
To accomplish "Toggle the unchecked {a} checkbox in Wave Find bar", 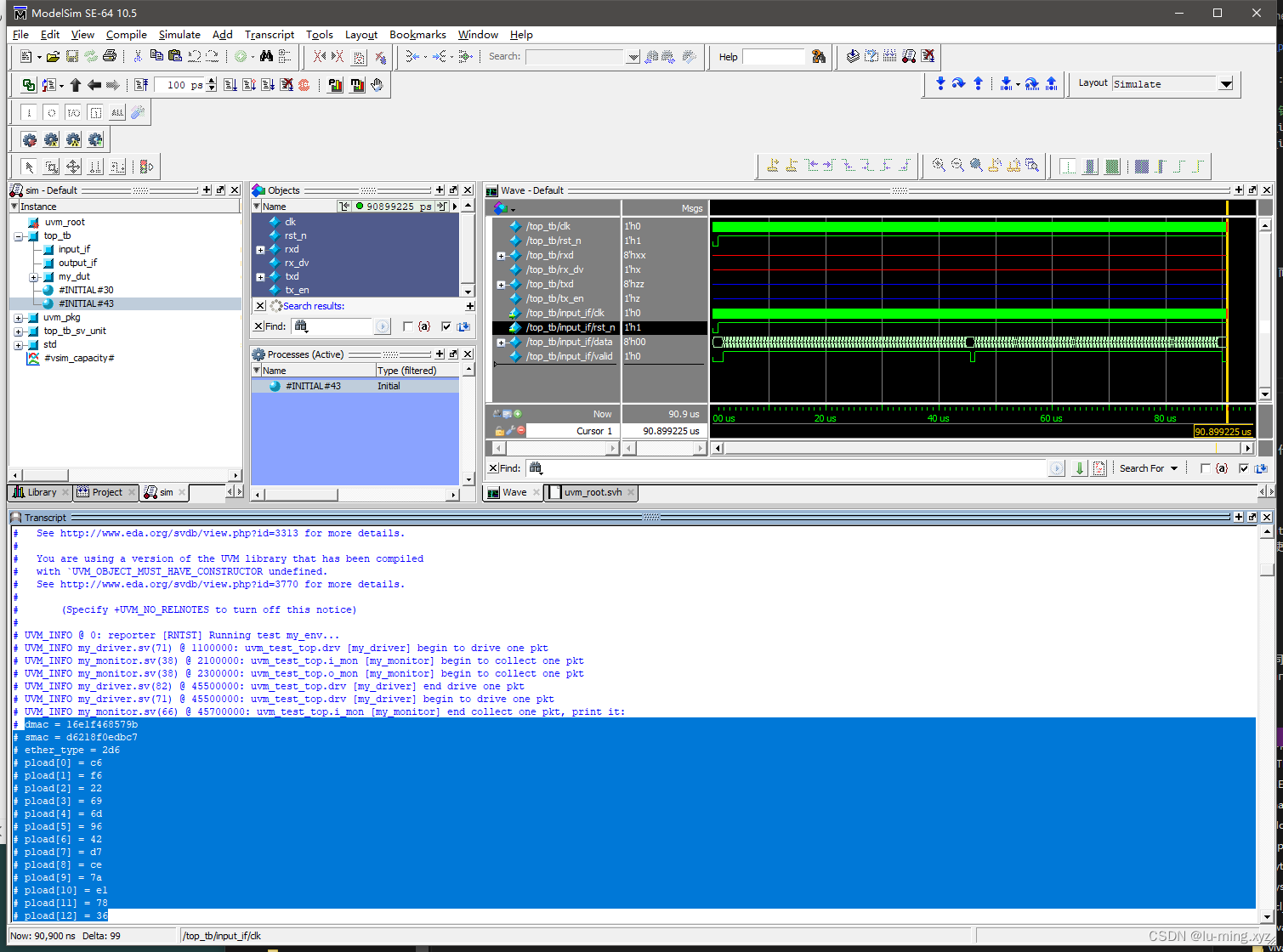I will pyautogui.click(x=1205, y=468).
